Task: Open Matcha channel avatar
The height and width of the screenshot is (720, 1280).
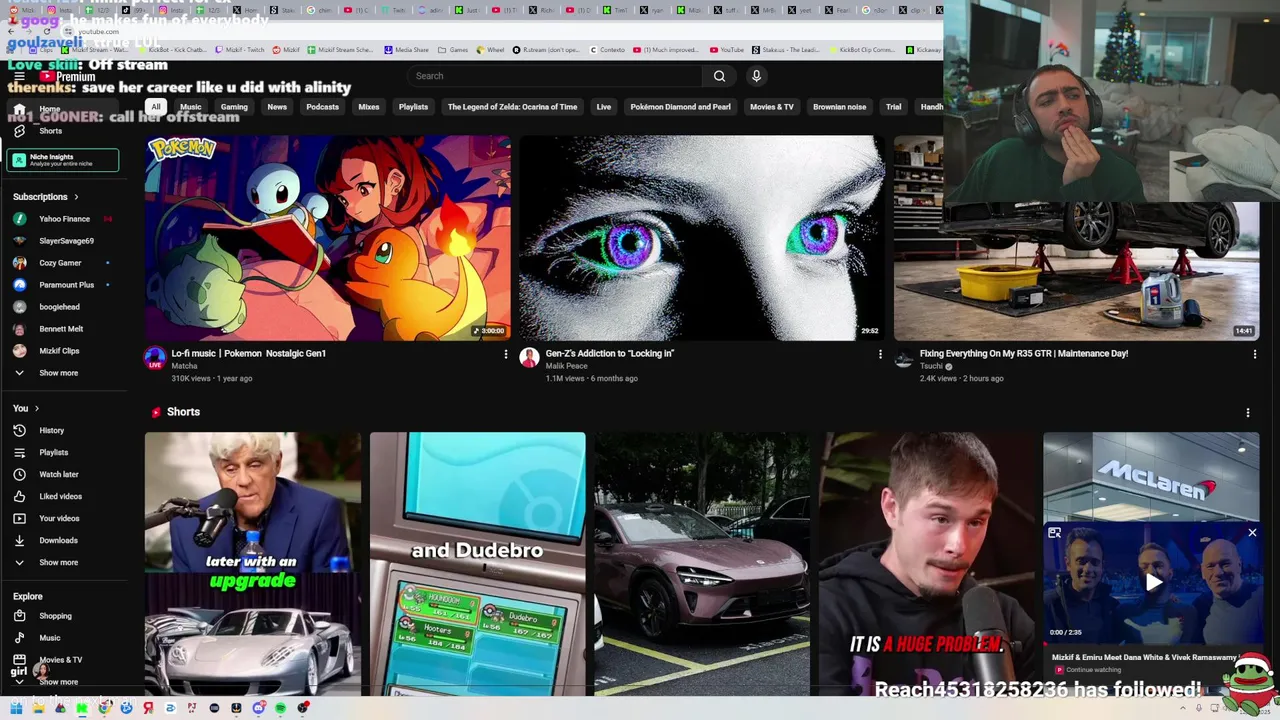Action: click(x=155, y=358)
